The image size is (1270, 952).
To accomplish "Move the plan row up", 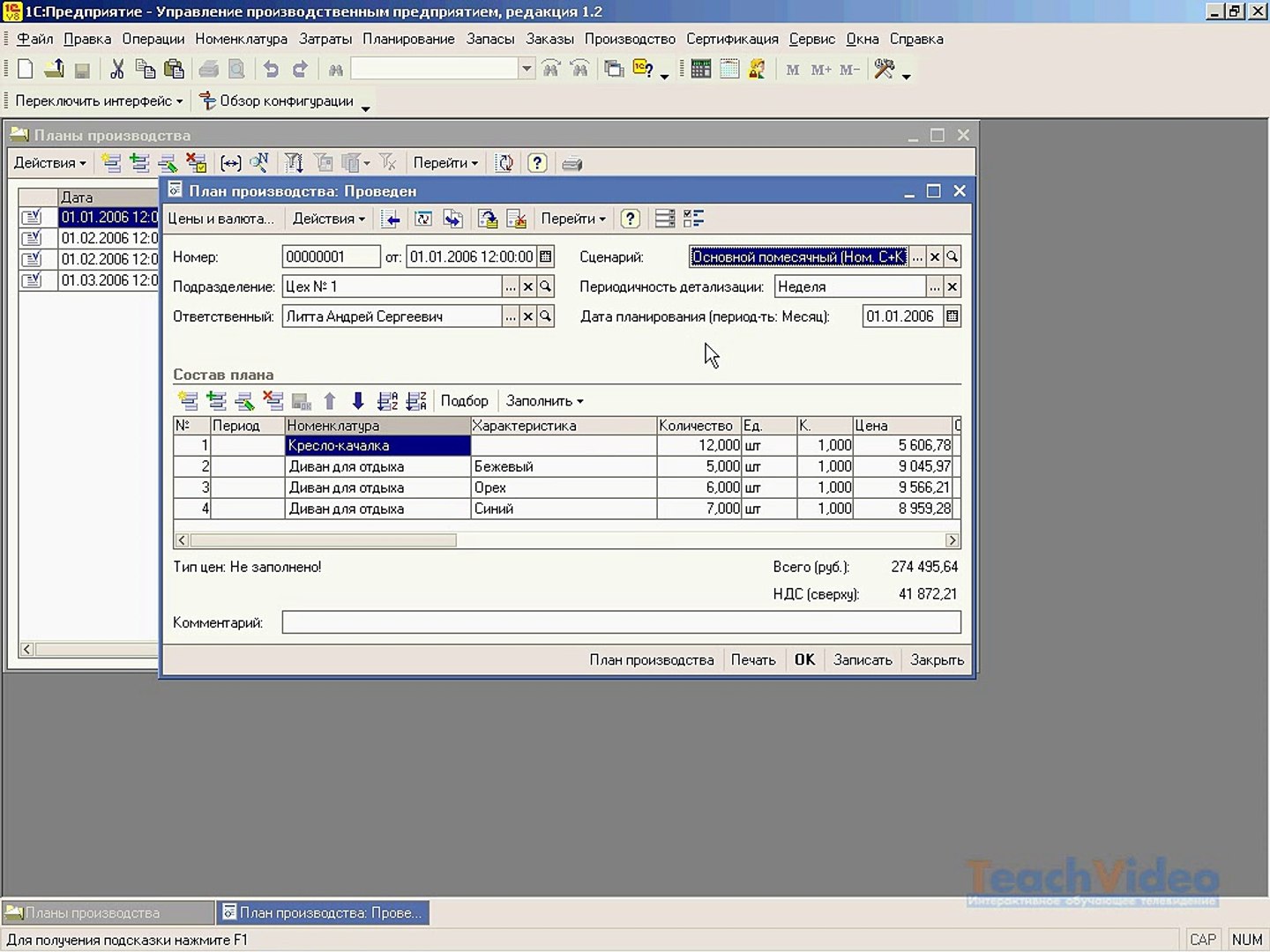I will click(x=330, y=401).
